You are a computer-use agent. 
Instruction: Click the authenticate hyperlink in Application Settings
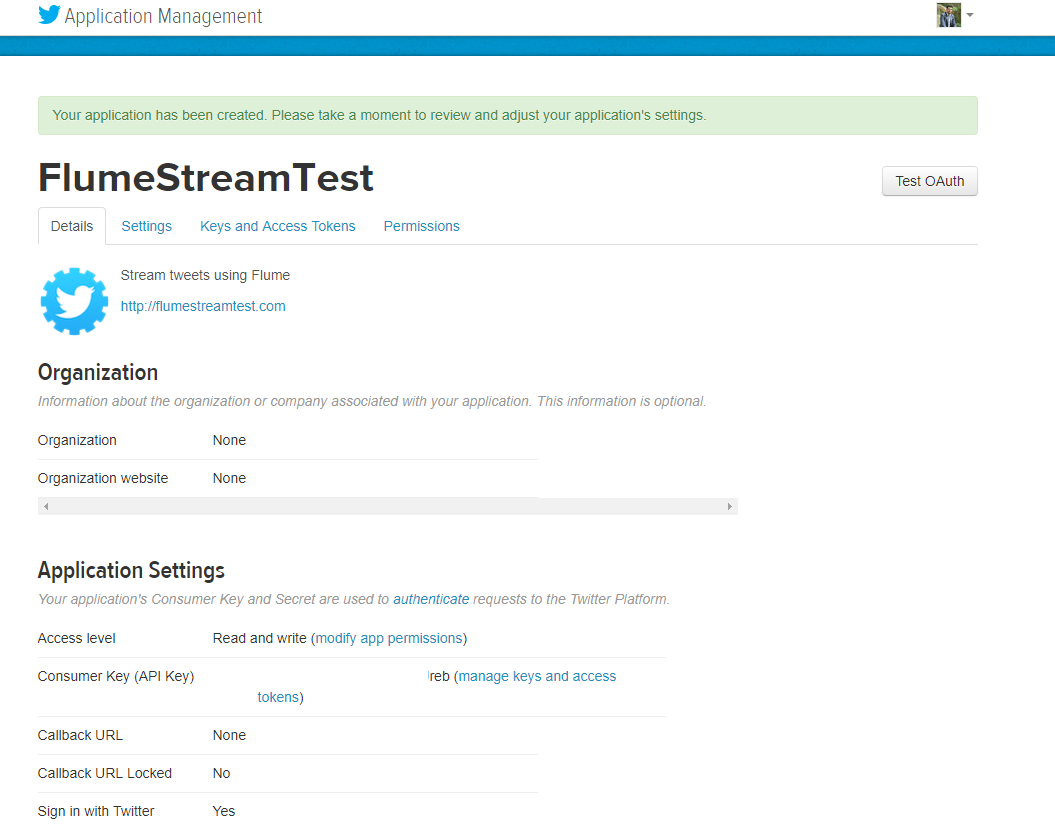[x=431, y=598]
